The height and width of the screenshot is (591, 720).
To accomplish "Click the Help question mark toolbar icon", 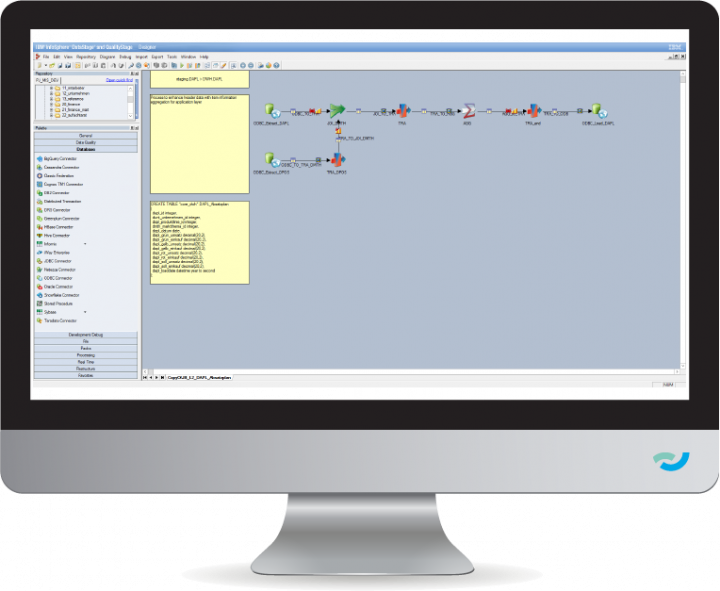I will [276, 66].
